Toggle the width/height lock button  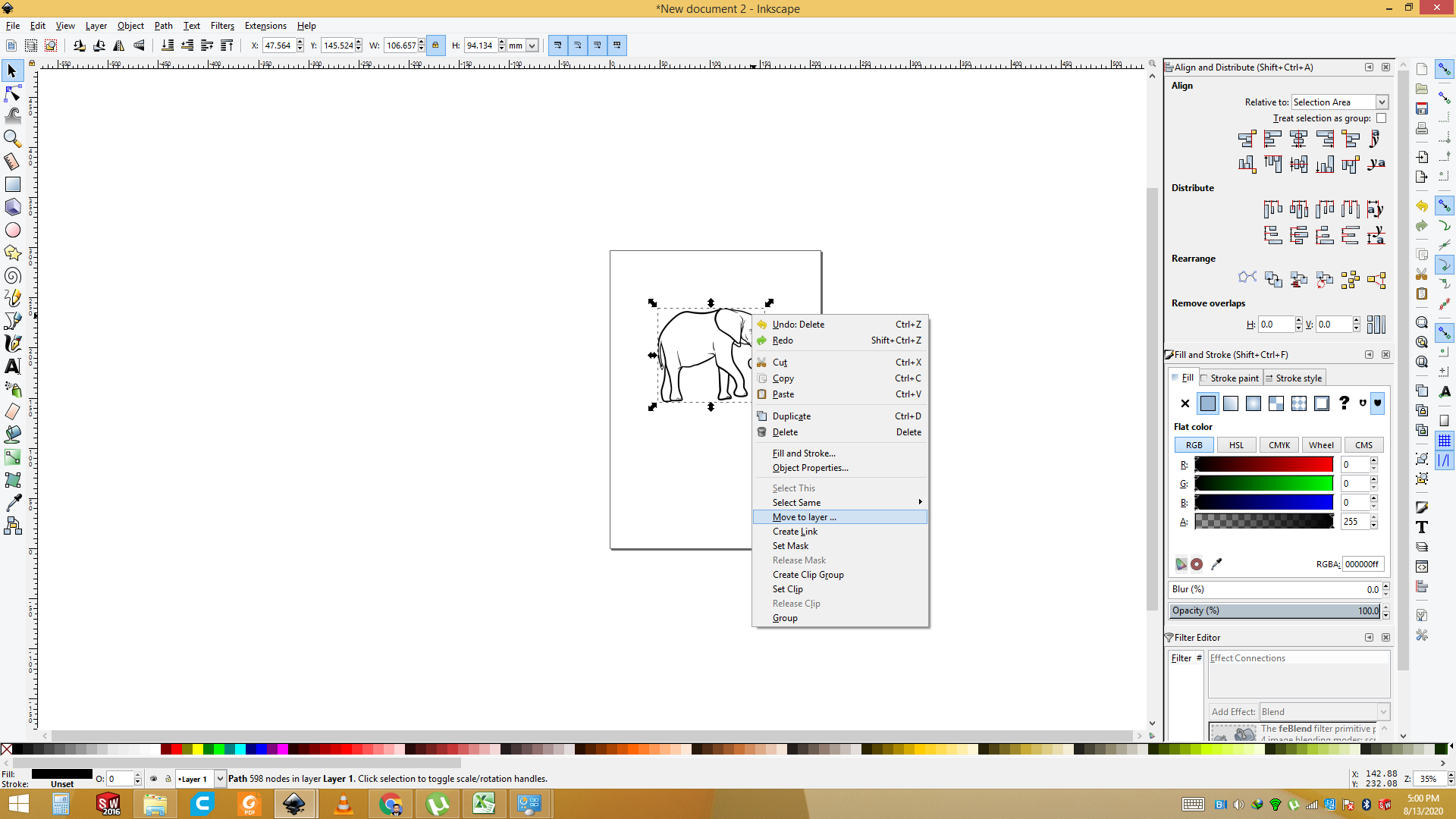coord(435,45)
